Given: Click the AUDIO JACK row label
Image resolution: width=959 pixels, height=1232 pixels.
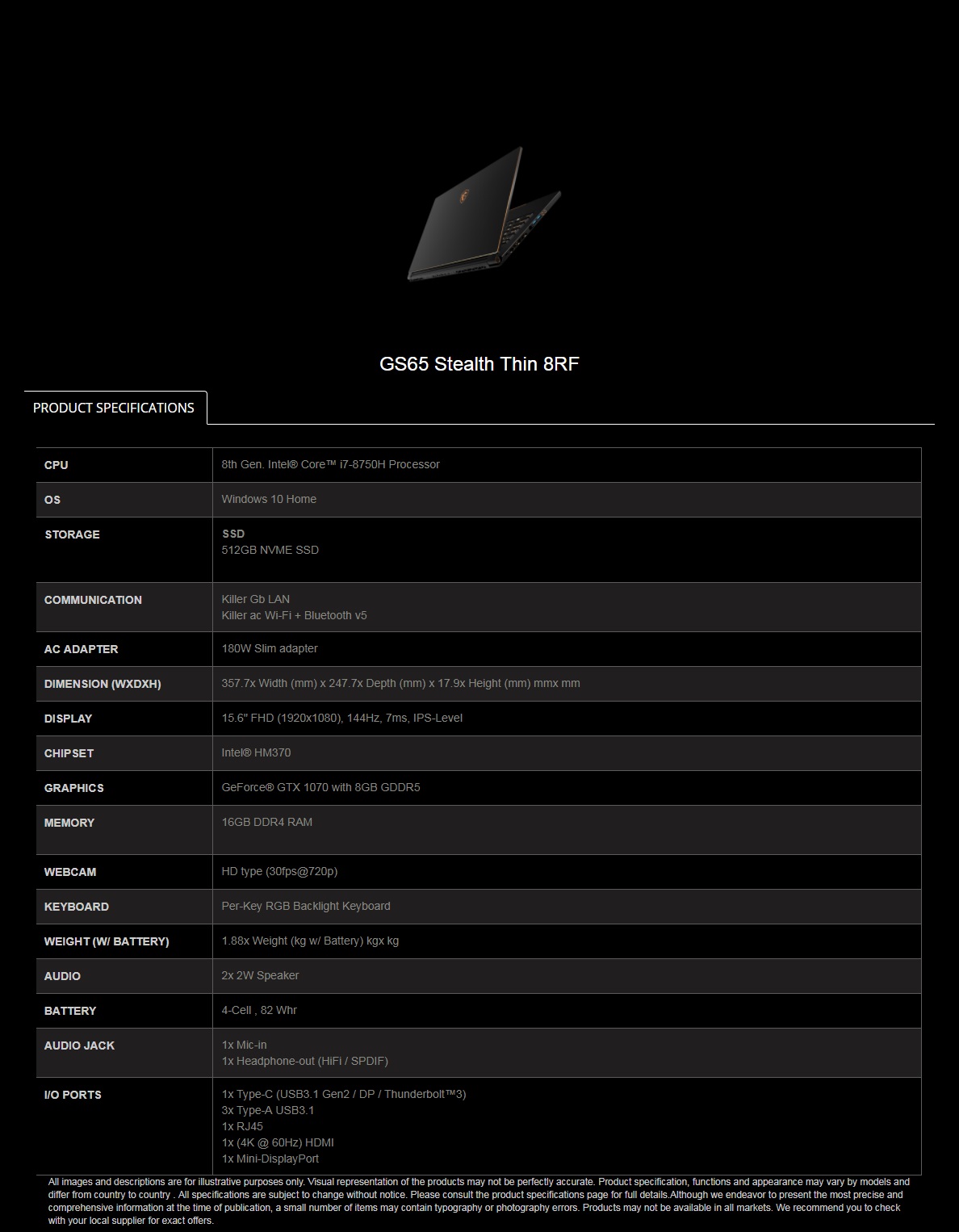Looking at the screenshot, I should [79, 1046].
